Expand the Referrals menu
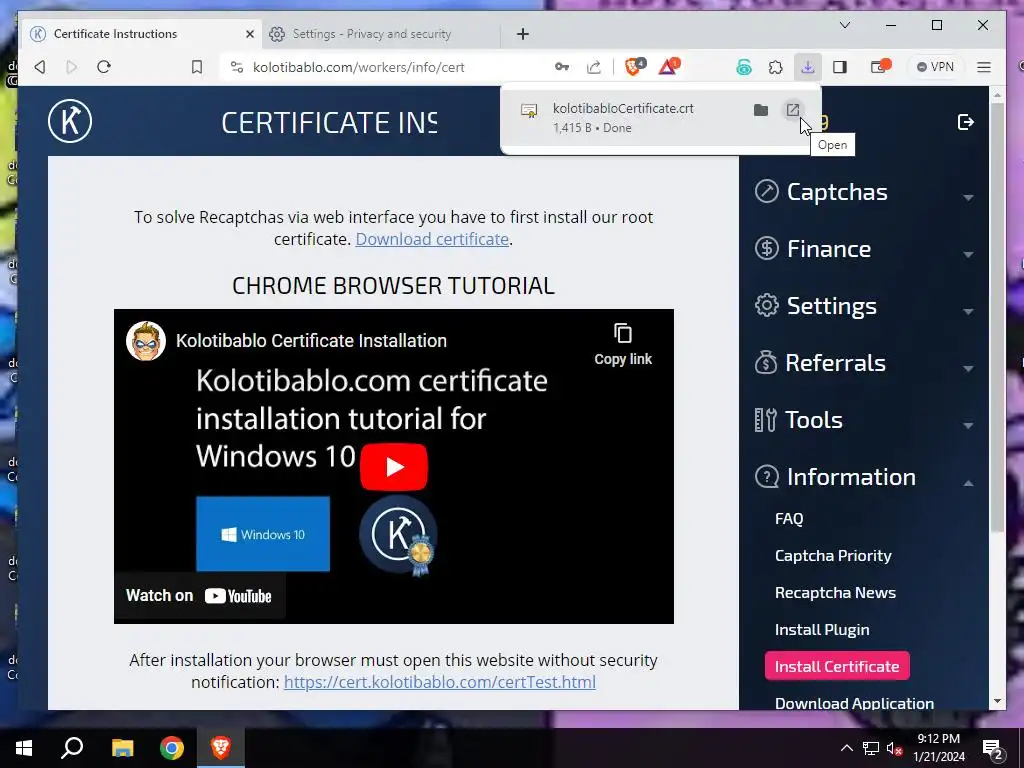 864,362
